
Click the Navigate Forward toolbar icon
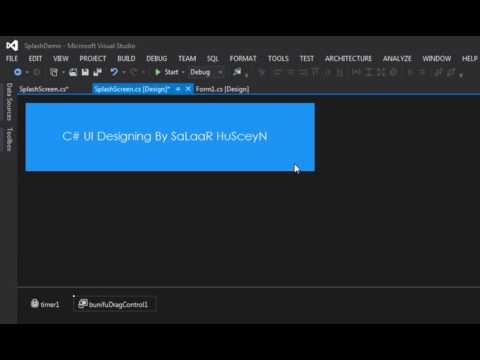(x=37, y=72)
